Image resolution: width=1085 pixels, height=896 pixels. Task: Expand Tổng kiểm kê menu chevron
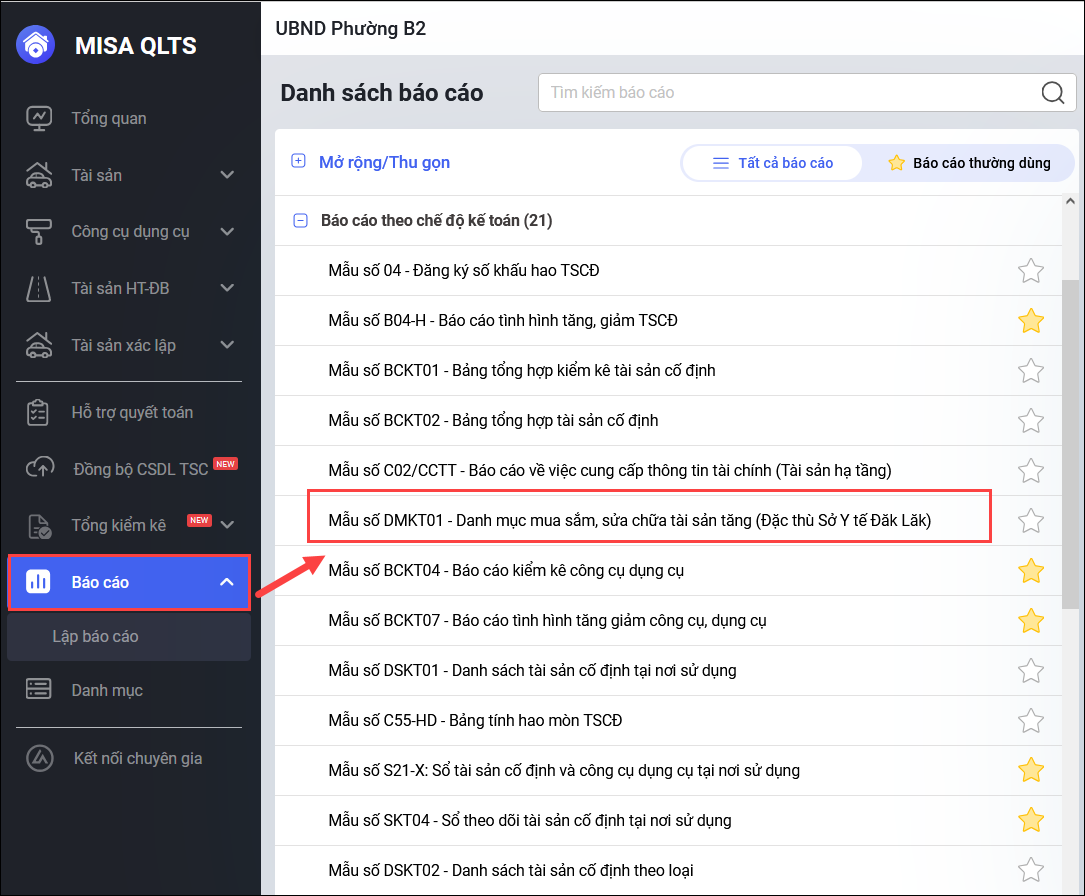tap(227, 525)
